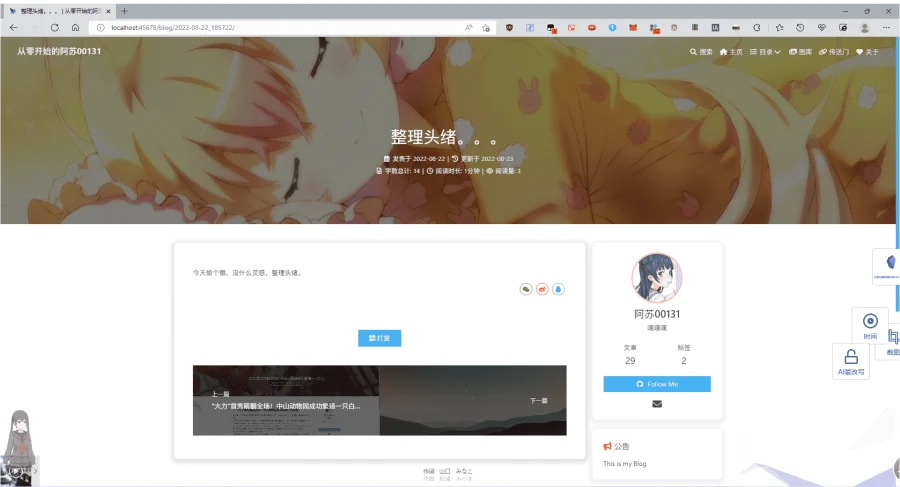The height and width of the screenshot is (487, 900).
Task: Open the 图库 gallery nav item
Action: [800, 52]
